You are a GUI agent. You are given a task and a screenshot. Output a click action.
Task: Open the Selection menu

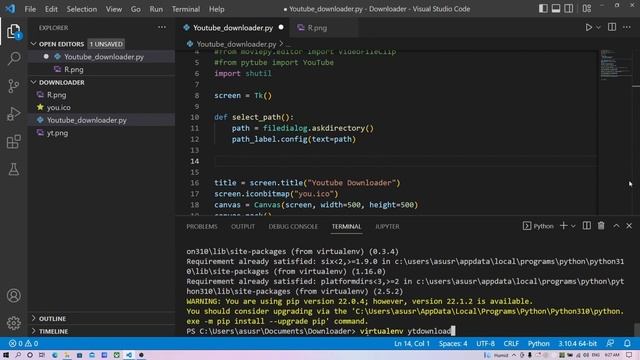82,9
